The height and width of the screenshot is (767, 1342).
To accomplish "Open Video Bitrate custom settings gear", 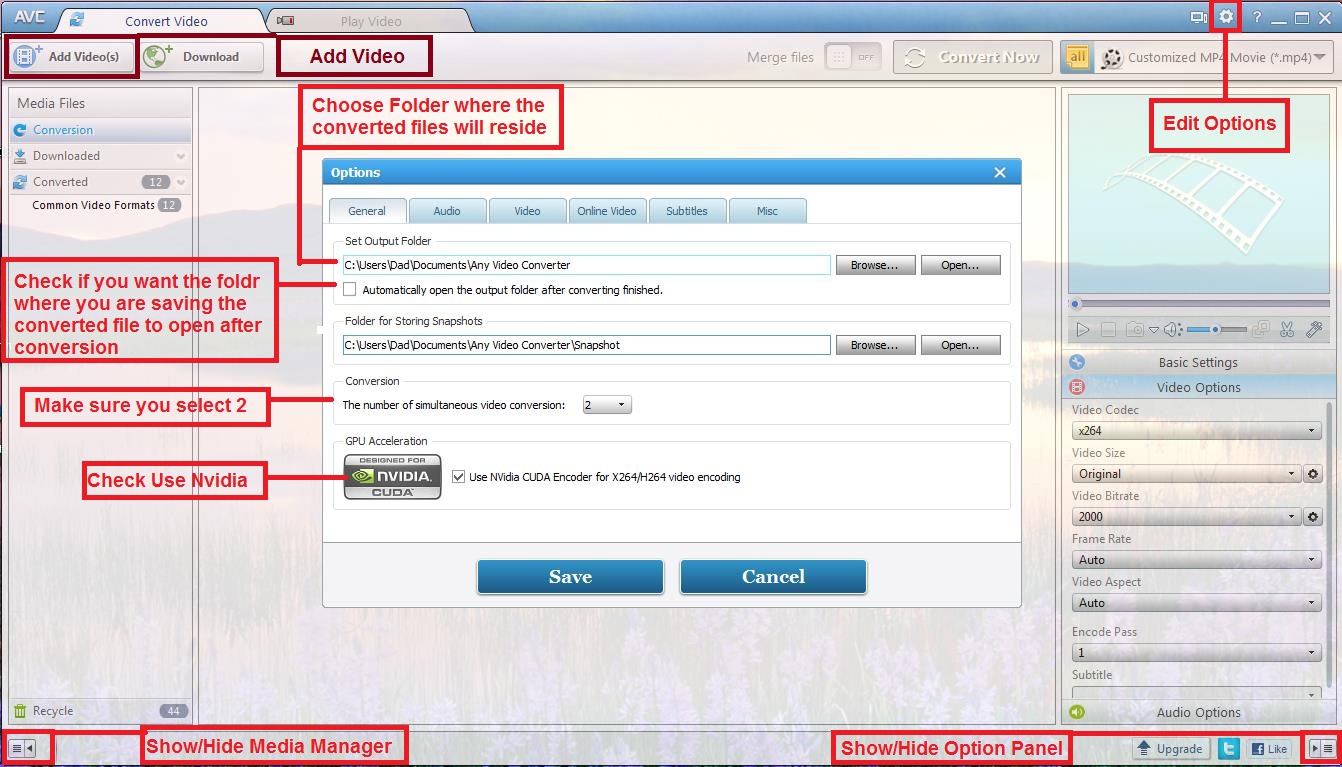I will pyautogui.click(x=1314, y=516).
